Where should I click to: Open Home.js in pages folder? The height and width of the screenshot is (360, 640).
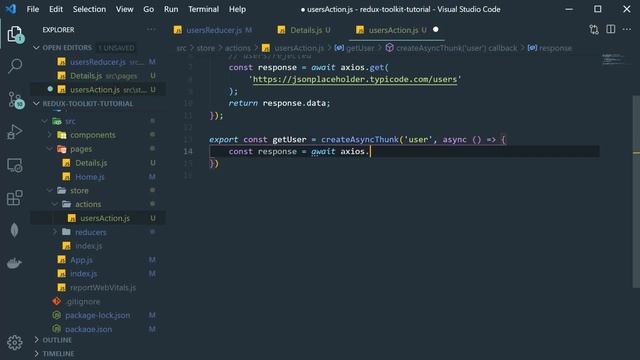click(98, 177)
